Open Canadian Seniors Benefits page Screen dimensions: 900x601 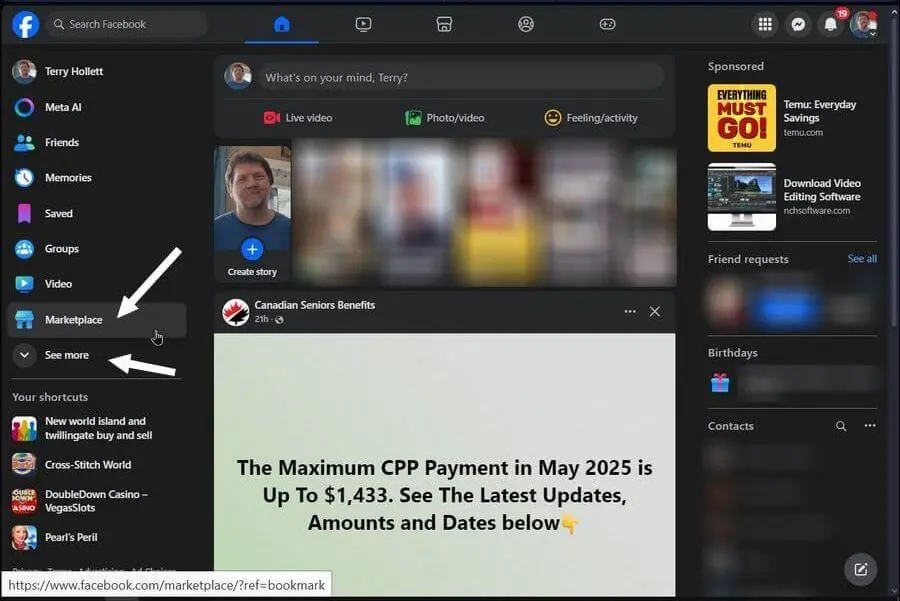[x=315, y=305]
